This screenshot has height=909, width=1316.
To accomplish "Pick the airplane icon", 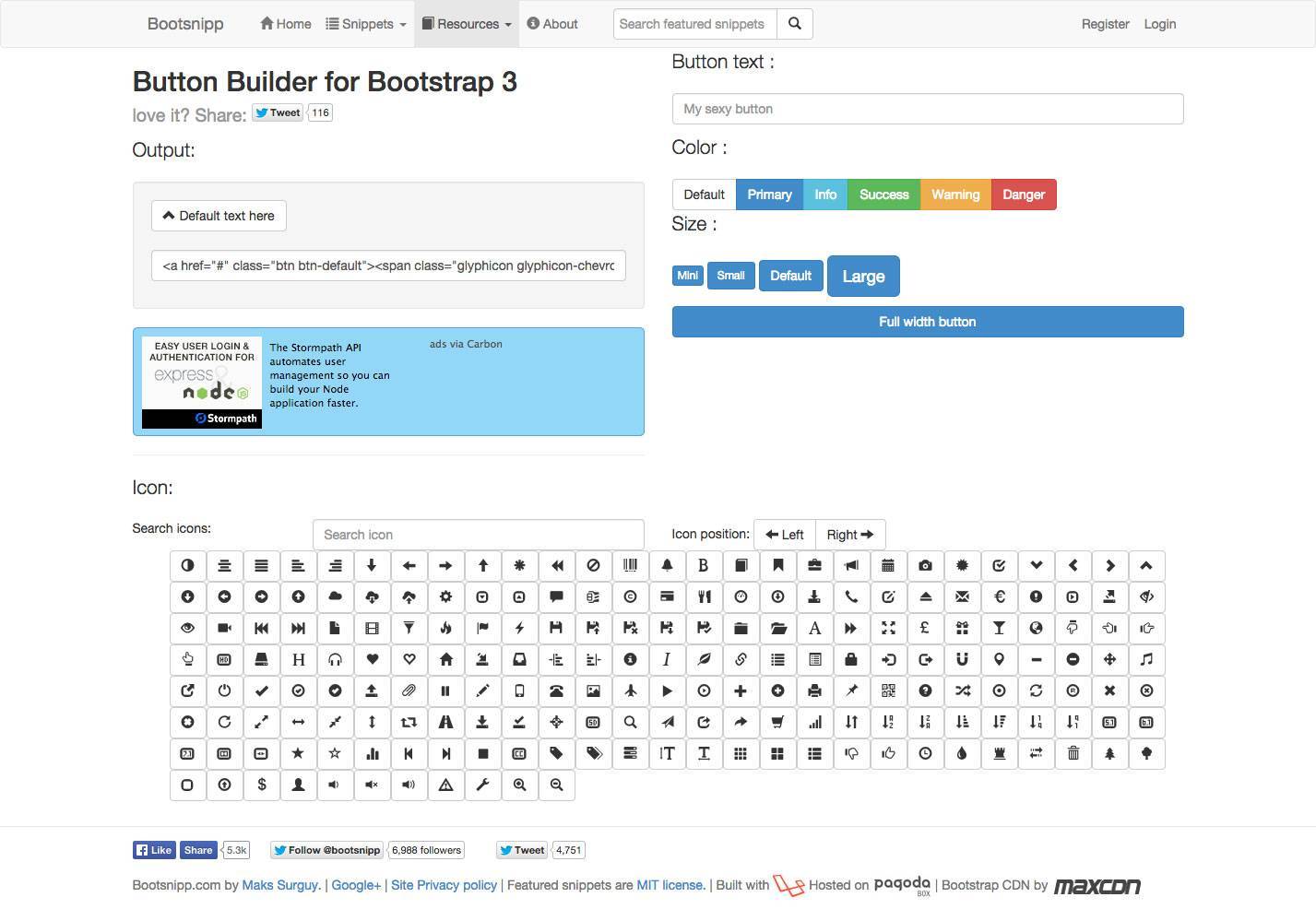I will [x=630, y=691].
